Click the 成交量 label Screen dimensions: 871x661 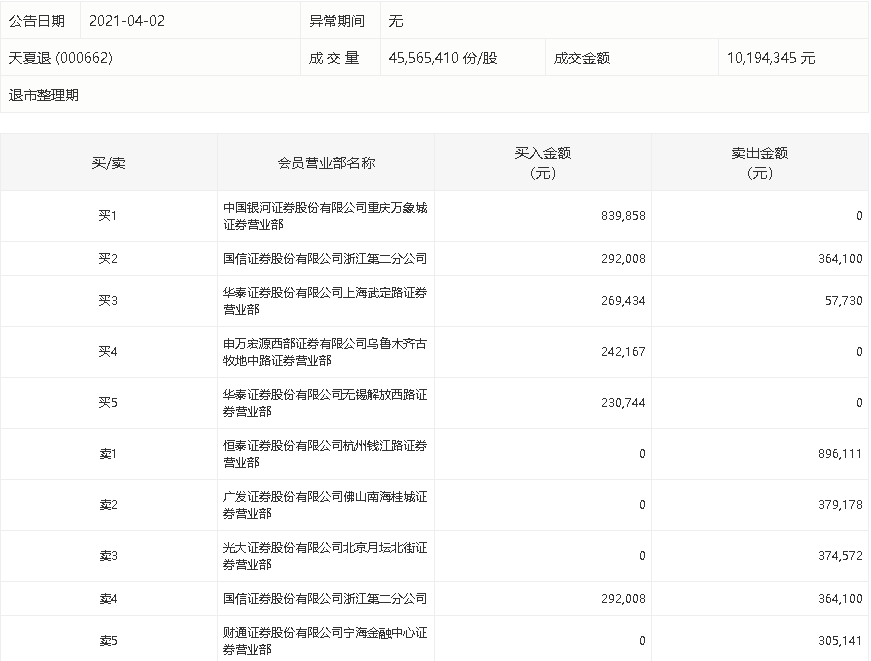tap(334, 58)
